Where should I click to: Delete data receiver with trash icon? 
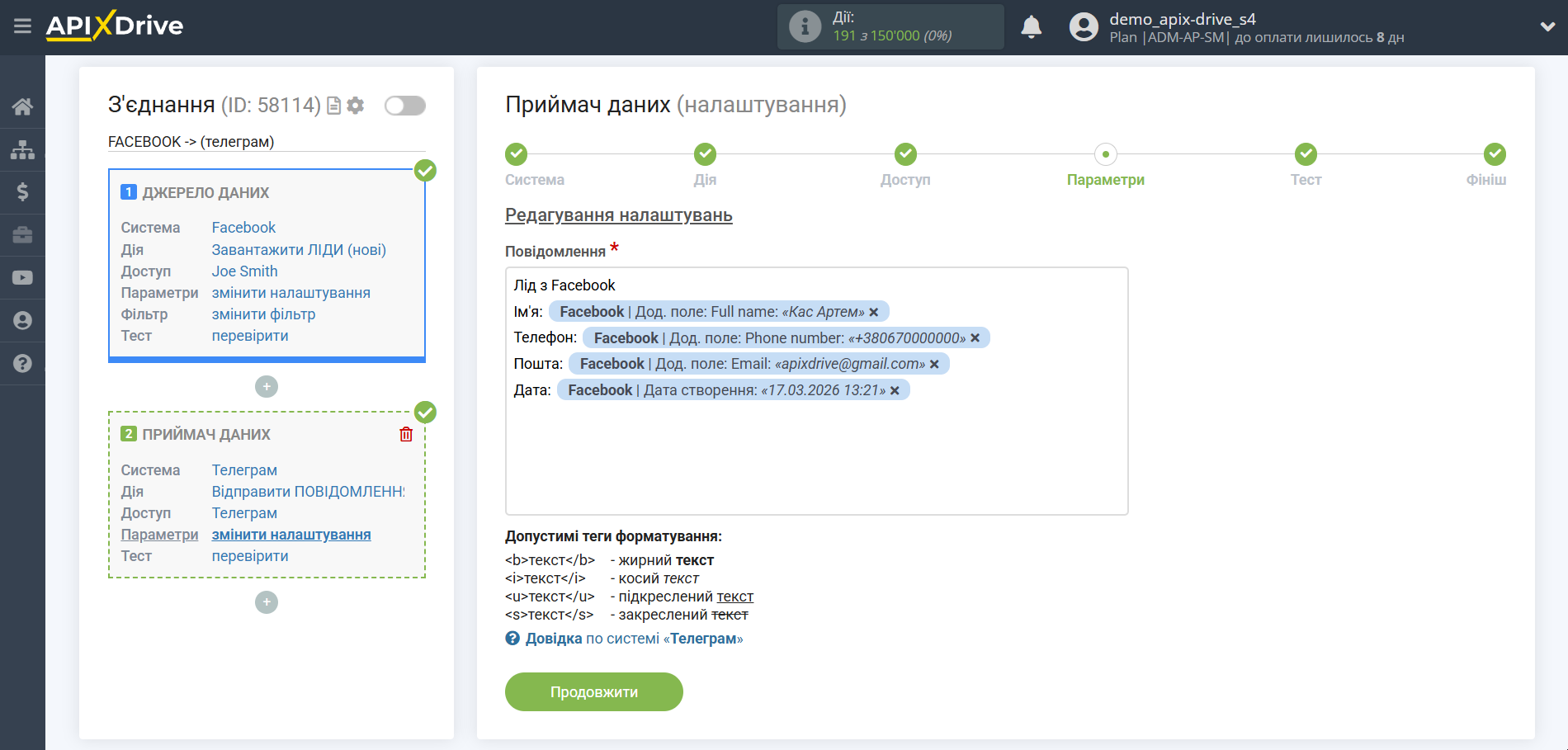(x=406, y=434)
